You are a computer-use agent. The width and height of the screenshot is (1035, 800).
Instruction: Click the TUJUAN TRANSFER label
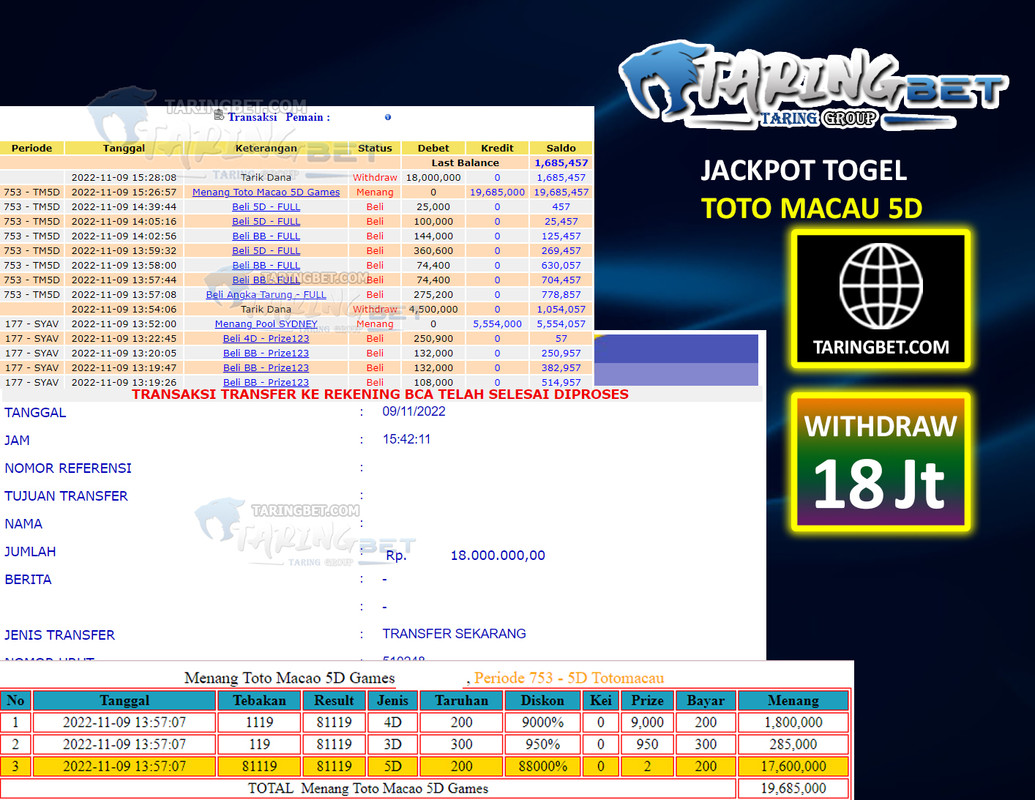click(66, 496)
